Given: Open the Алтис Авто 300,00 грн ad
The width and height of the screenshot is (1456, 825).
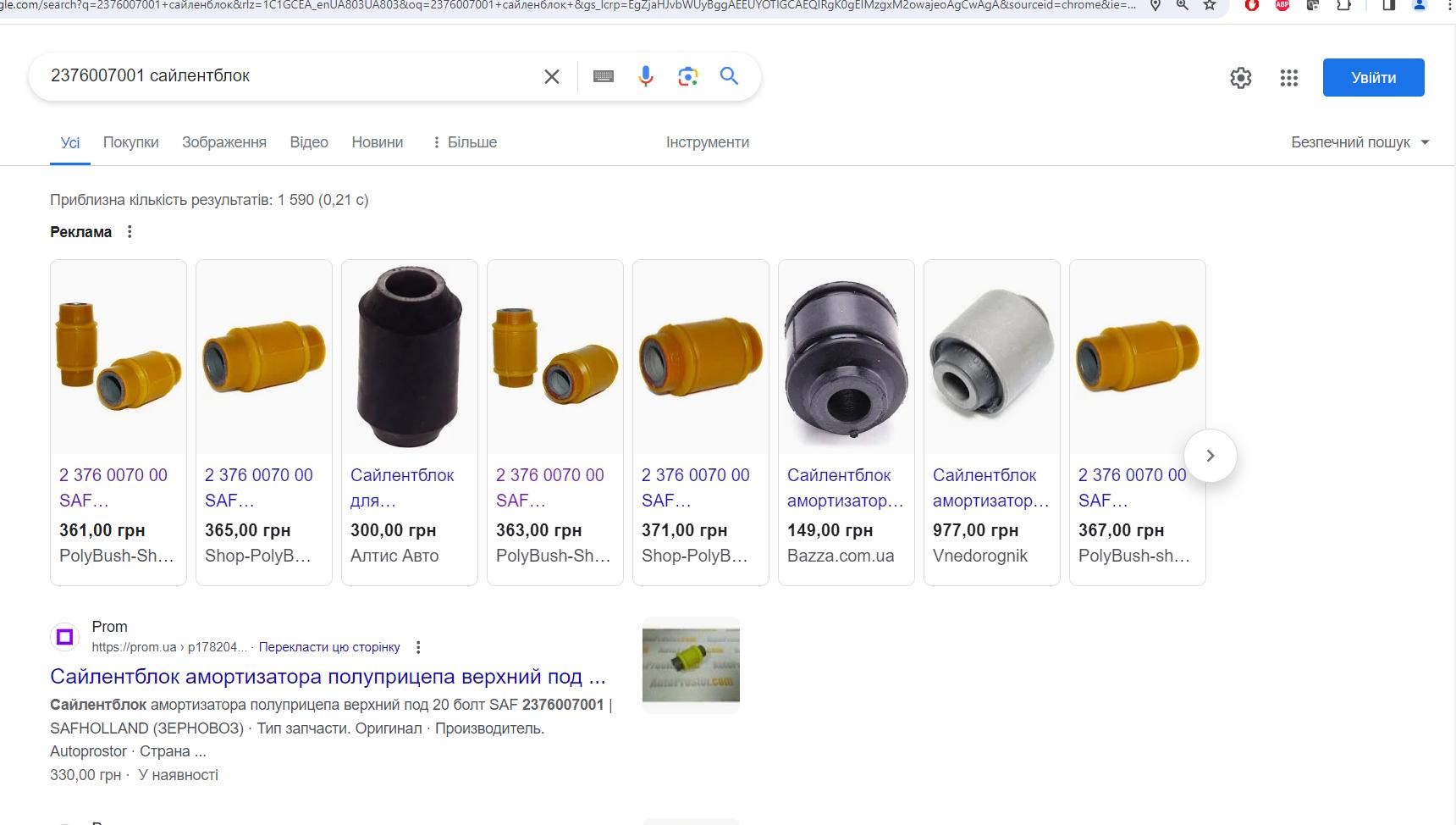Looking at the screenshot, I should pyautogui.click(x=410, y=423).
